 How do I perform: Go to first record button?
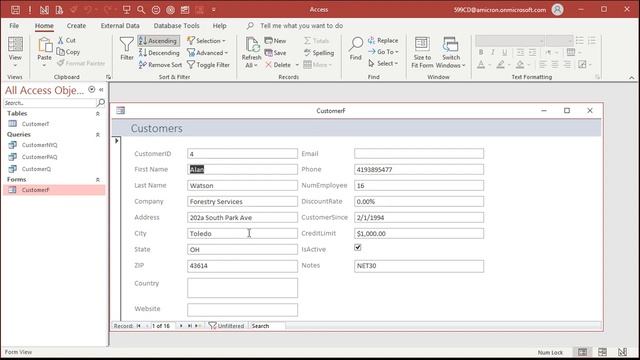point(139,326)
